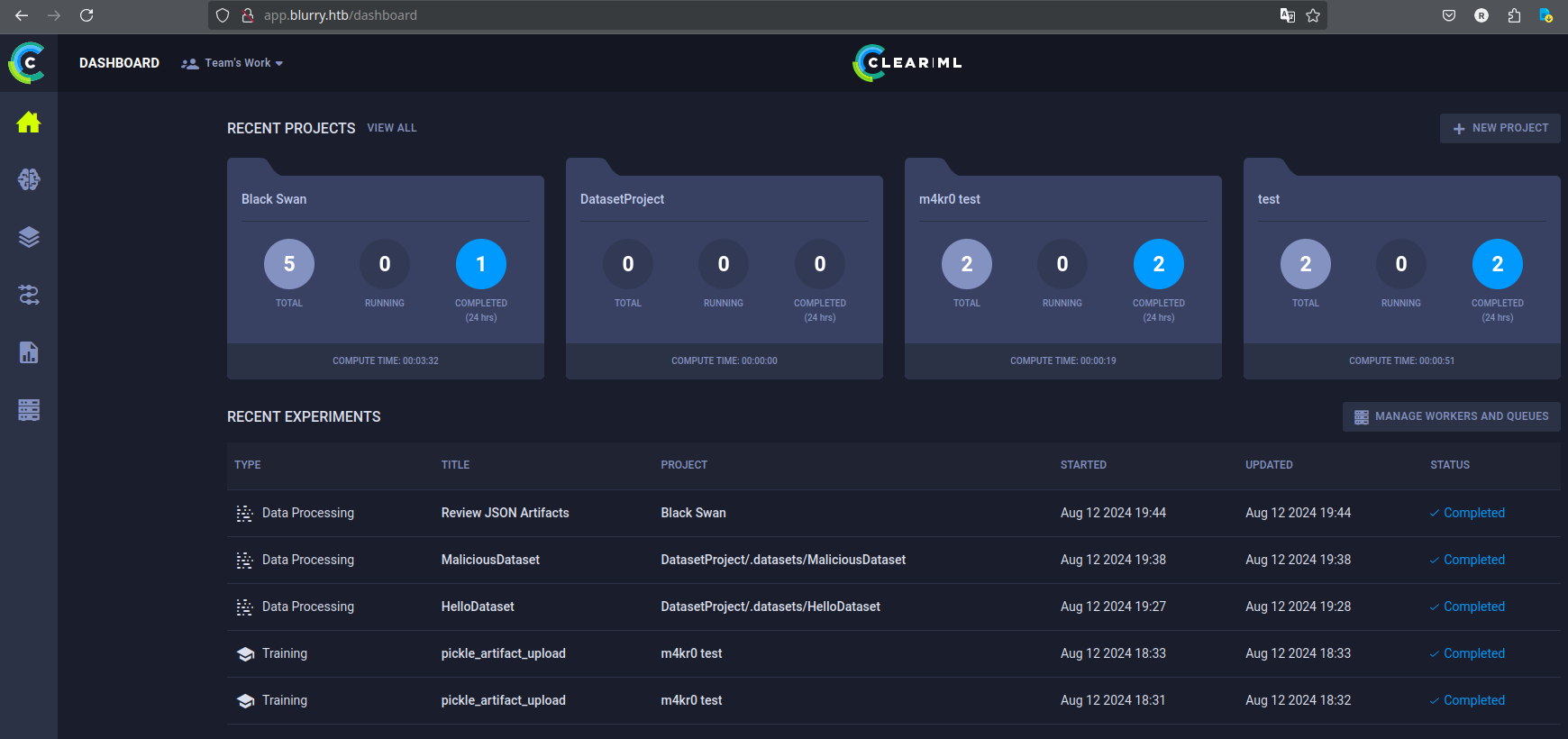
Task: Click the STATUS column header
Action: point(1450,465)
